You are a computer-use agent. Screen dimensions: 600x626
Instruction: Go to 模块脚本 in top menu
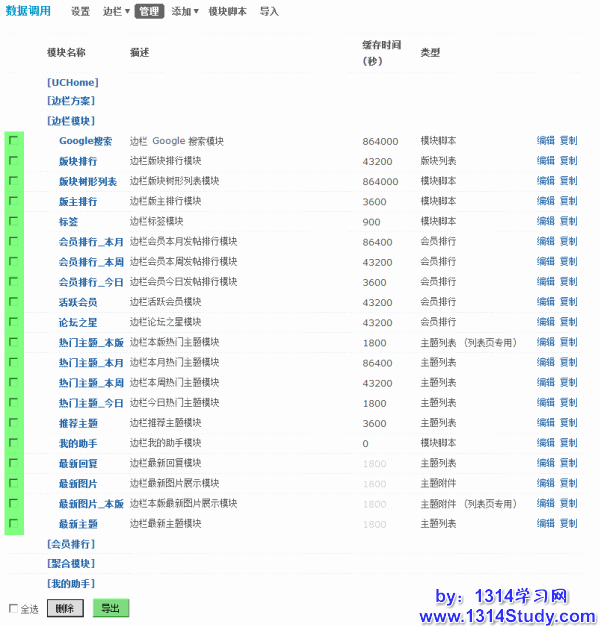[228, 12]
